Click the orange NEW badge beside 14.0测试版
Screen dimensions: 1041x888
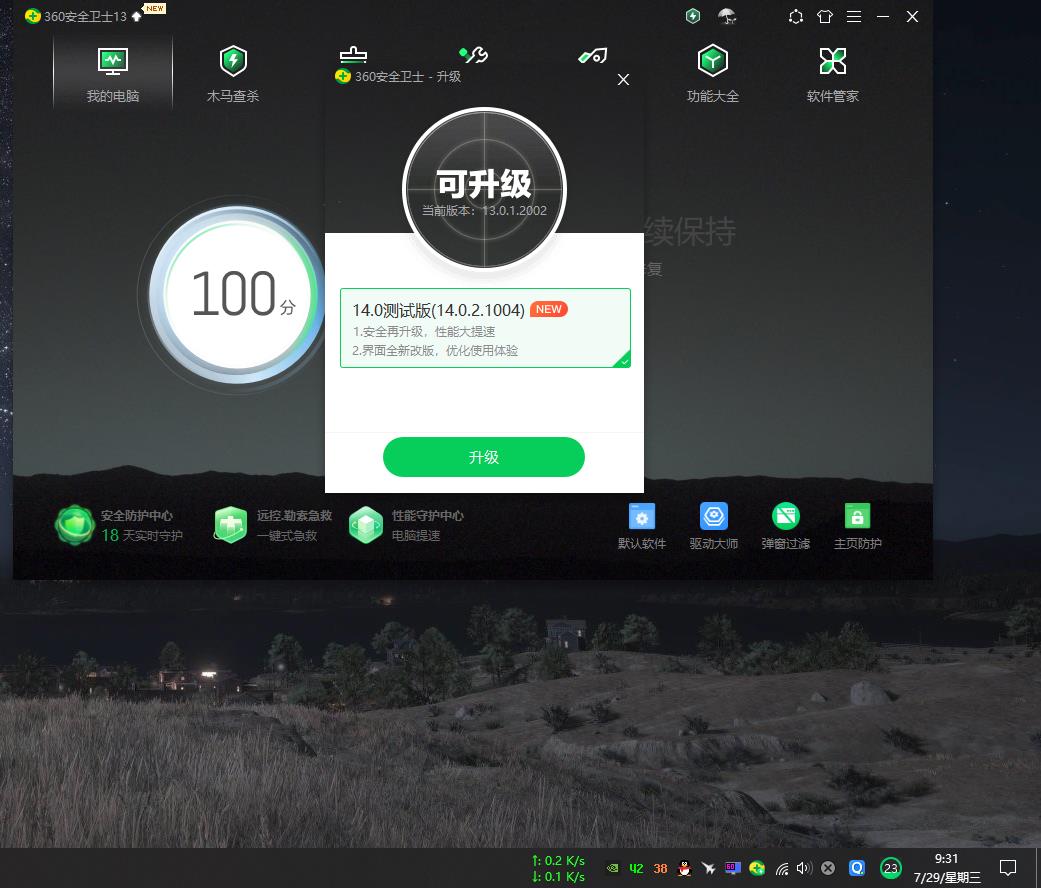tap(548, 309)
